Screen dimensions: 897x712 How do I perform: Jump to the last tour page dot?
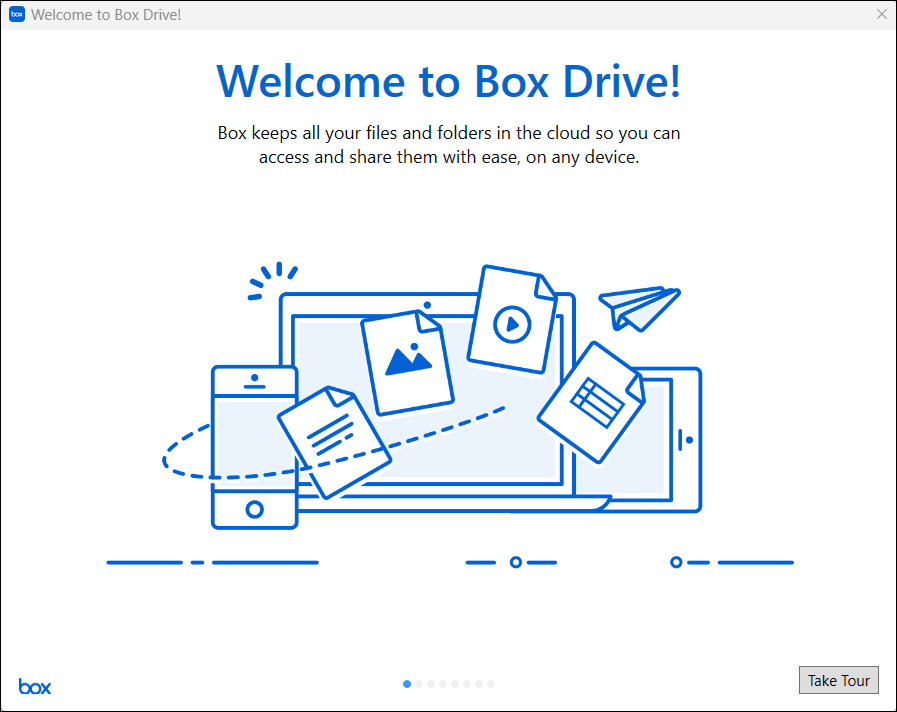click(x=491, y=684)
